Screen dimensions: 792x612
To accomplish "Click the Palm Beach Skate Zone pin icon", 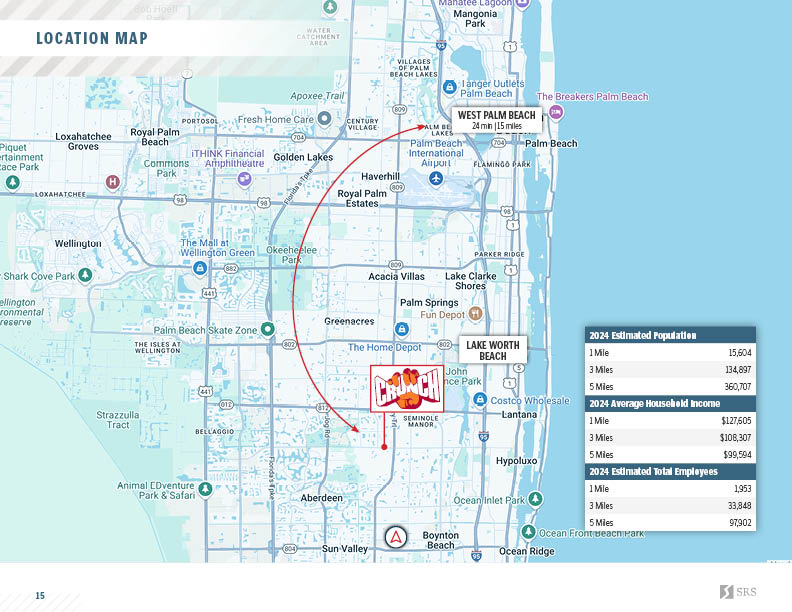I will pyautogui.click(x=268, y=330).
